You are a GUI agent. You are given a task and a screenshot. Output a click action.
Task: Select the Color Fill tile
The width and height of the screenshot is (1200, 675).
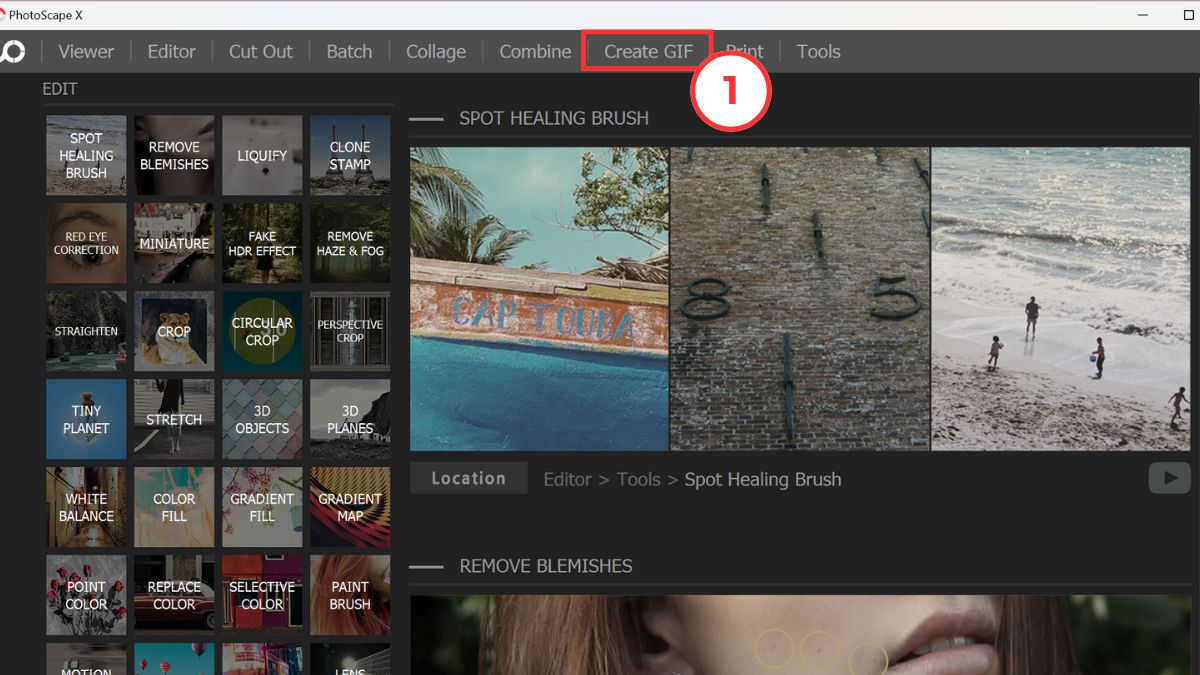(x=174, y=507)
